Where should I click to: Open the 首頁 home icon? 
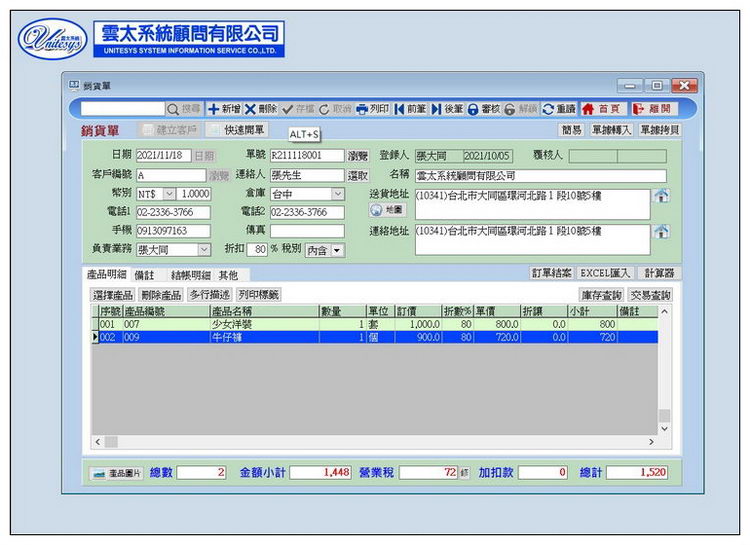(589, 108)
